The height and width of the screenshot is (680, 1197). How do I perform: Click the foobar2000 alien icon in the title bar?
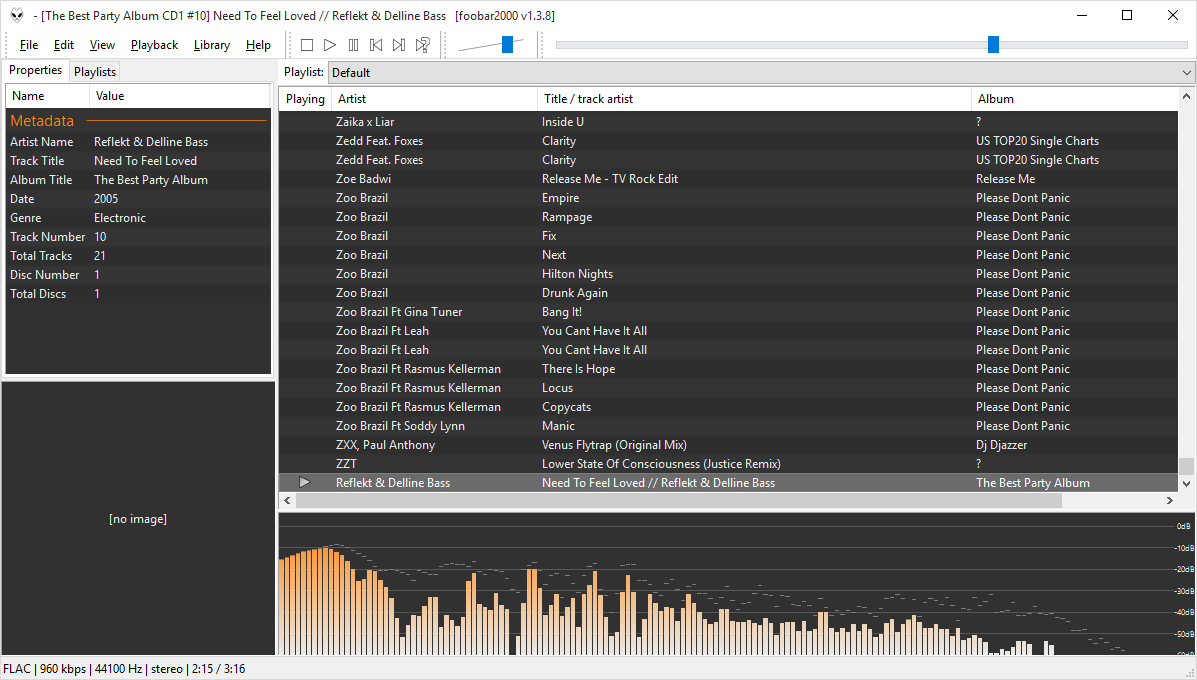click(17, 15)
